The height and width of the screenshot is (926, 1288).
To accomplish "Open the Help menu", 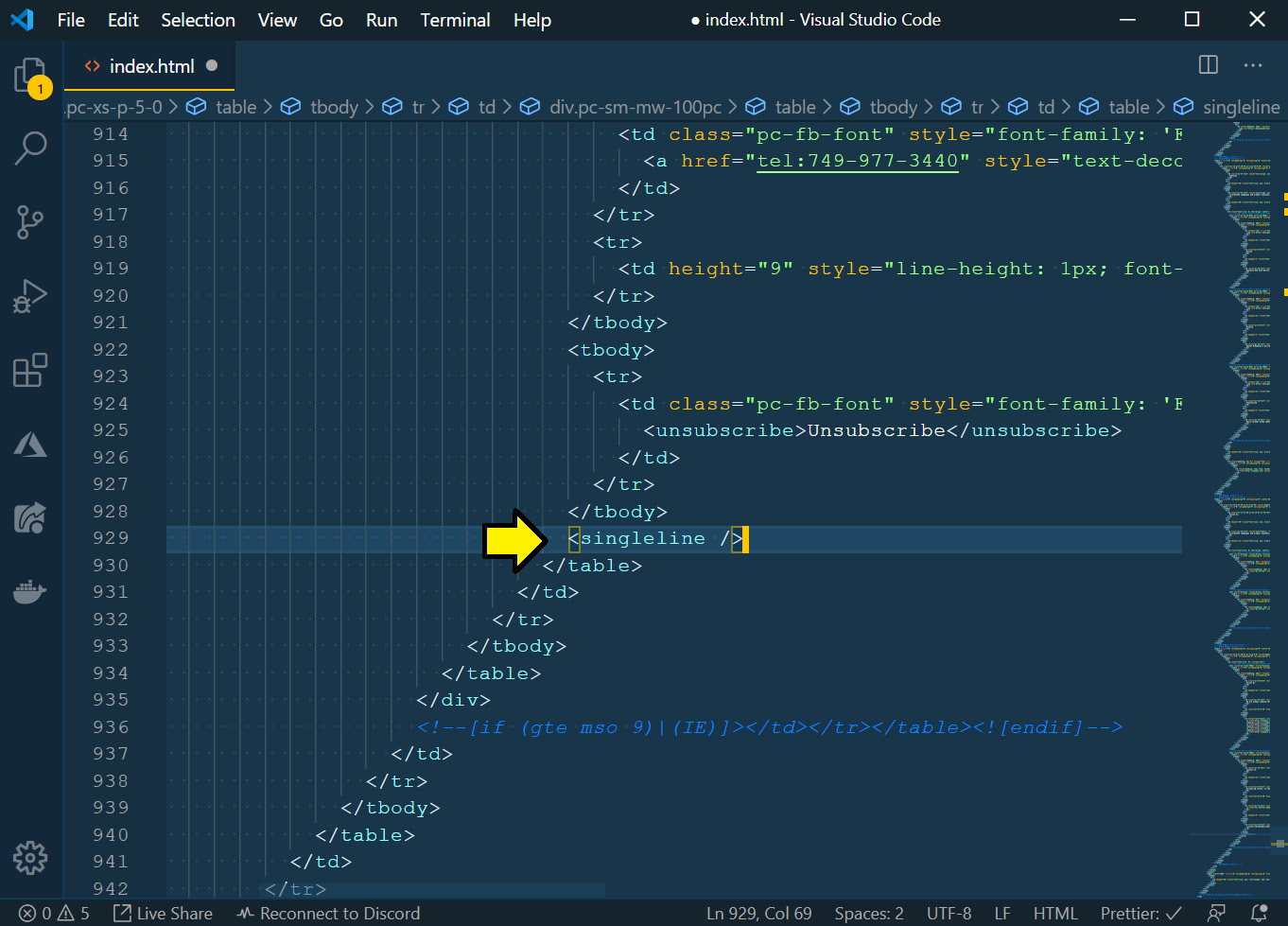I will pos(532,20).
